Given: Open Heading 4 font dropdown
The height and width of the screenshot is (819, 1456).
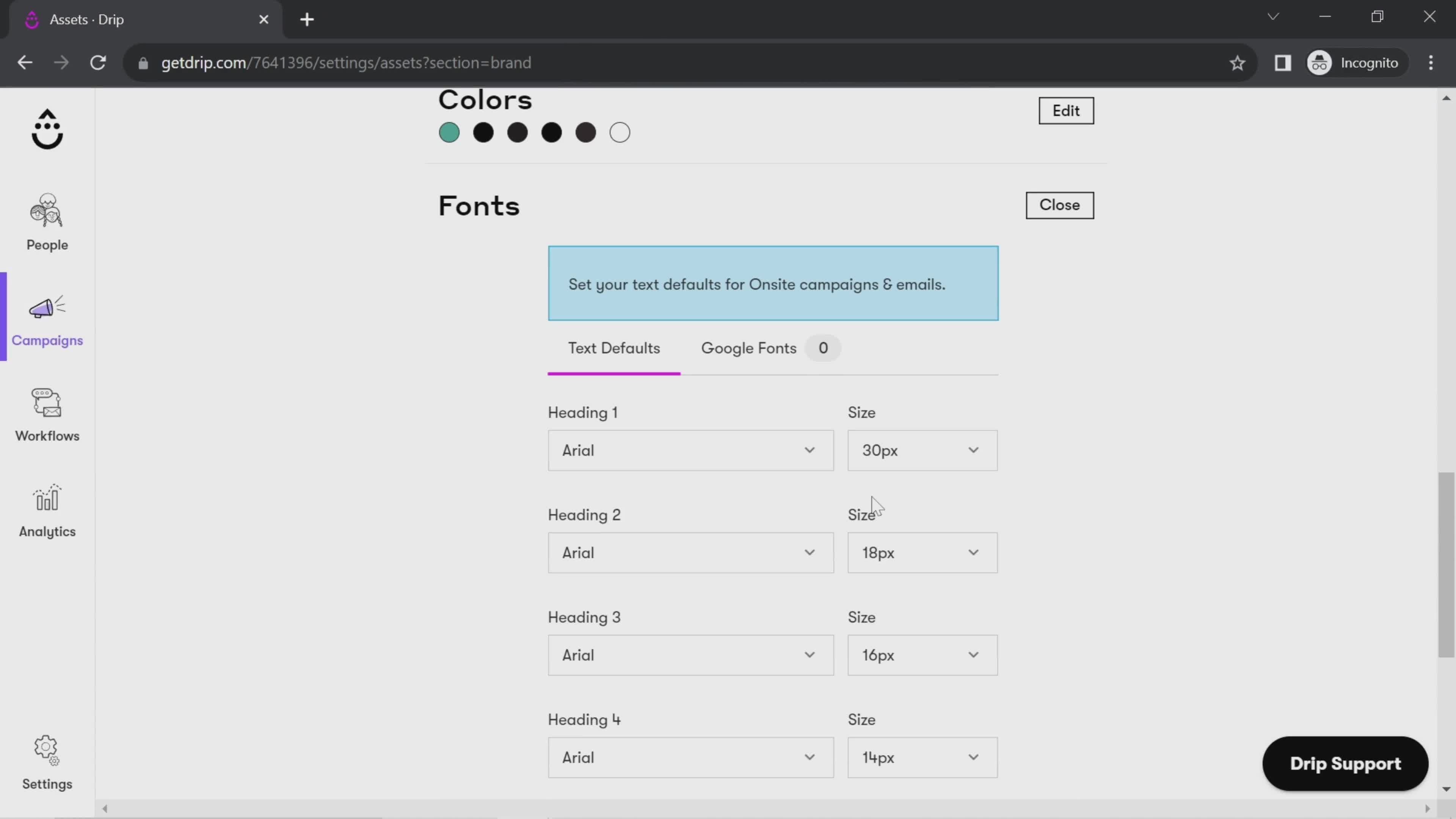Looking at the screenshot, I should click(x=690, y=758).
